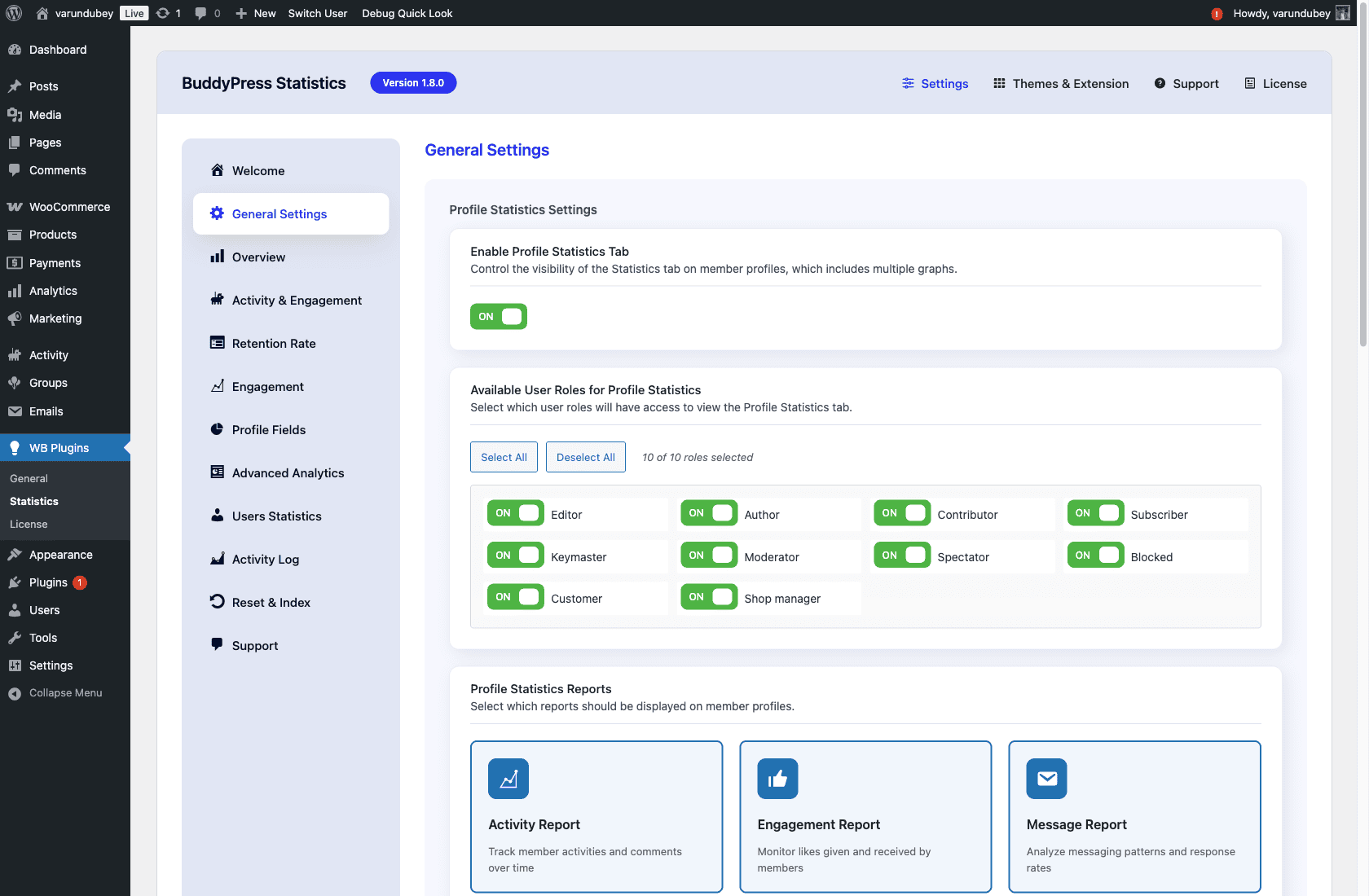1369x896 pixels.
Task: Open the comments bubble icon in admin bar
Action: point(200,13)
